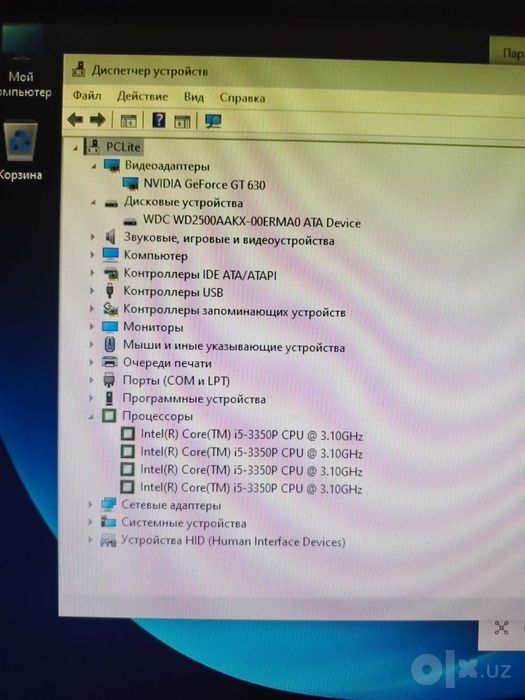Viewport: 525px width, 700px height.
Task: Click the Контроллеры IDE ATA/ATAPI icon
Action: click(x=110, y=273)
